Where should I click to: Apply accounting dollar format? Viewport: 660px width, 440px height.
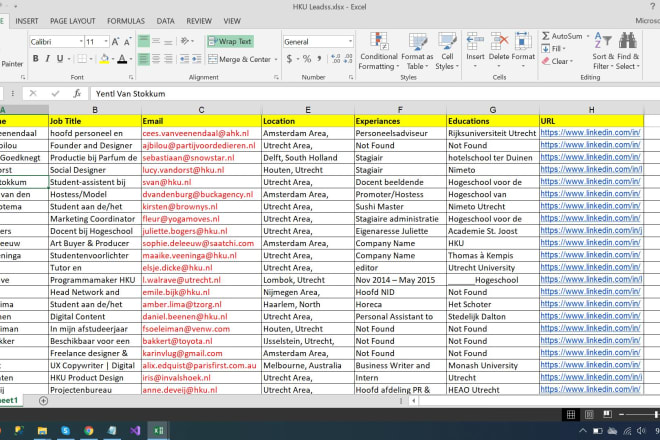coord(289,59)
